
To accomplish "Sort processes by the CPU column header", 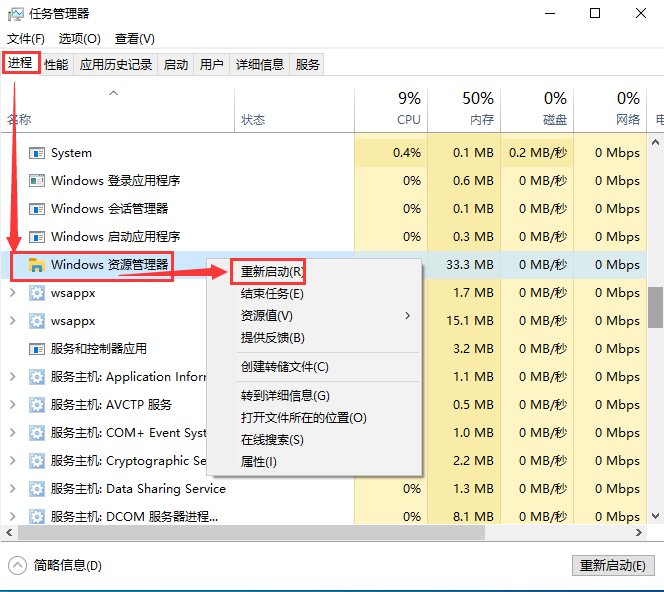I will click(x=391, y=110).
